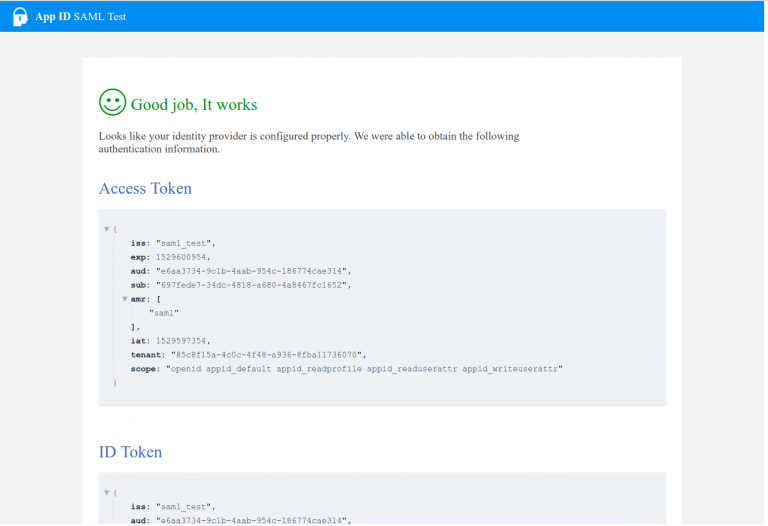Screen dimensions: 768x526
Task: Click the App ID padlock logo
Action: [20, 17]
